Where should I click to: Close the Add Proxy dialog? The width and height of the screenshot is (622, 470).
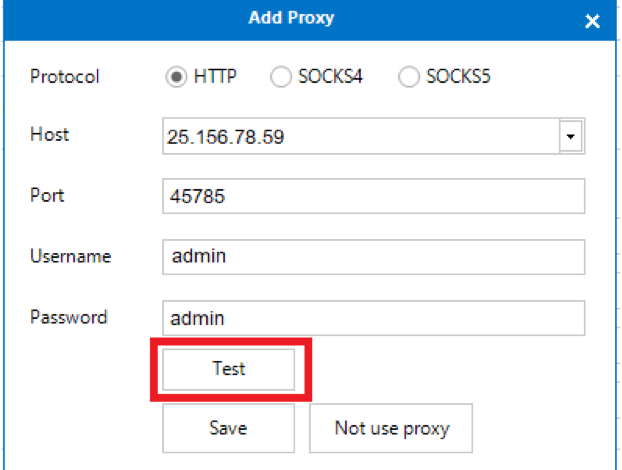(x=592, y=21)
